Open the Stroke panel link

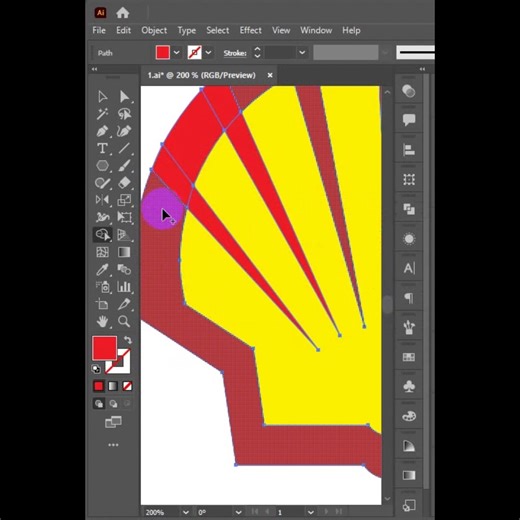(x=235, y=53)
